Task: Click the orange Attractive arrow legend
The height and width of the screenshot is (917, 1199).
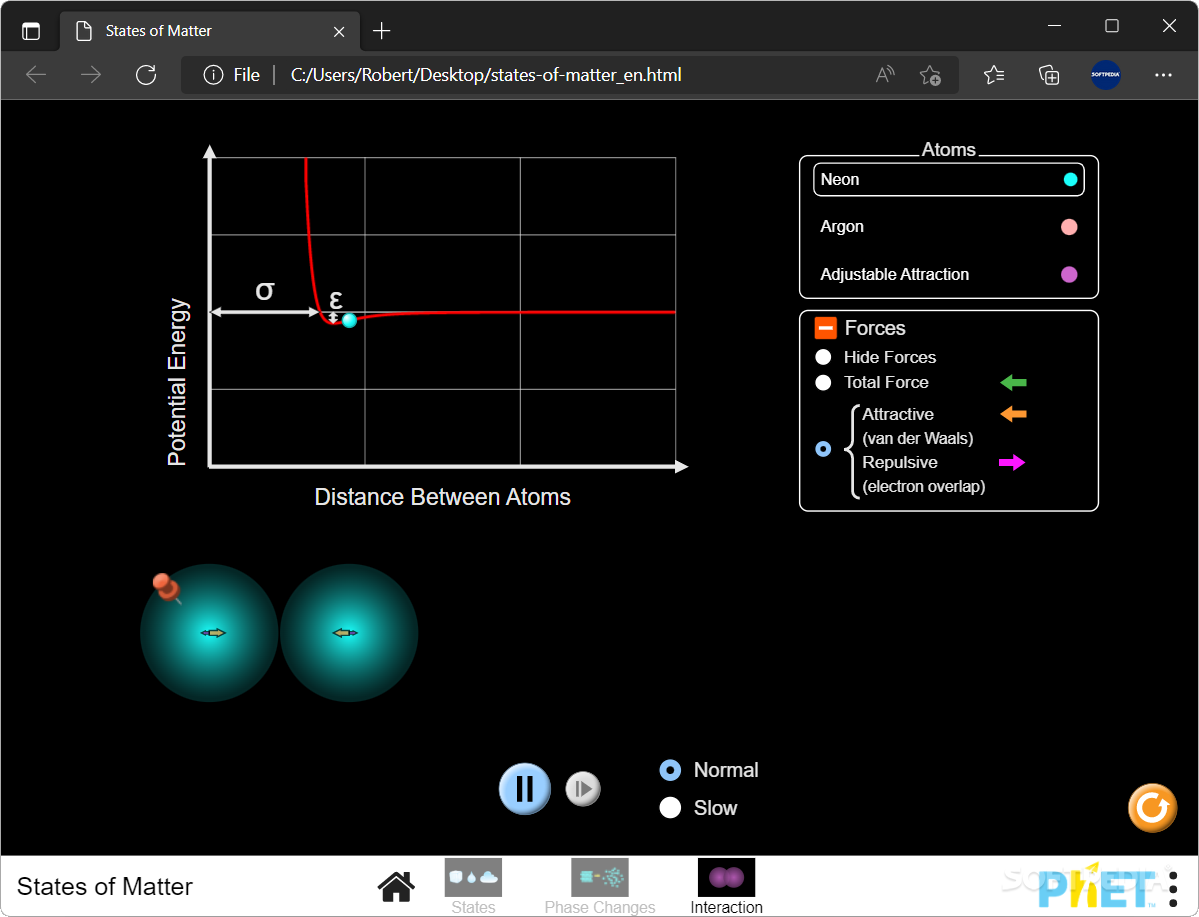Action: 1013,414
